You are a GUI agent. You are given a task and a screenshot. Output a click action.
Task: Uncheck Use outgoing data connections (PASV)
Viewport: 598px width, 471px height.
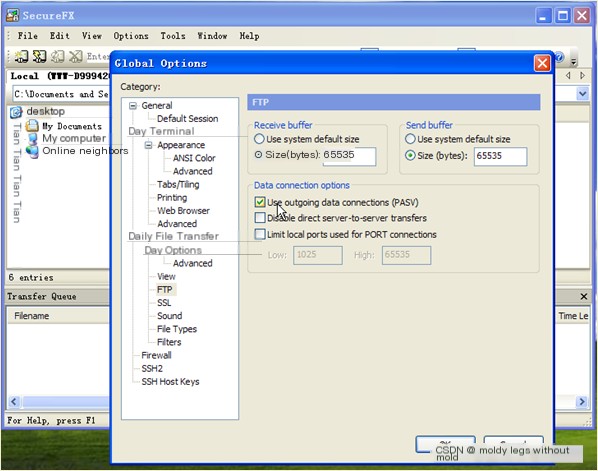[260, 202]
